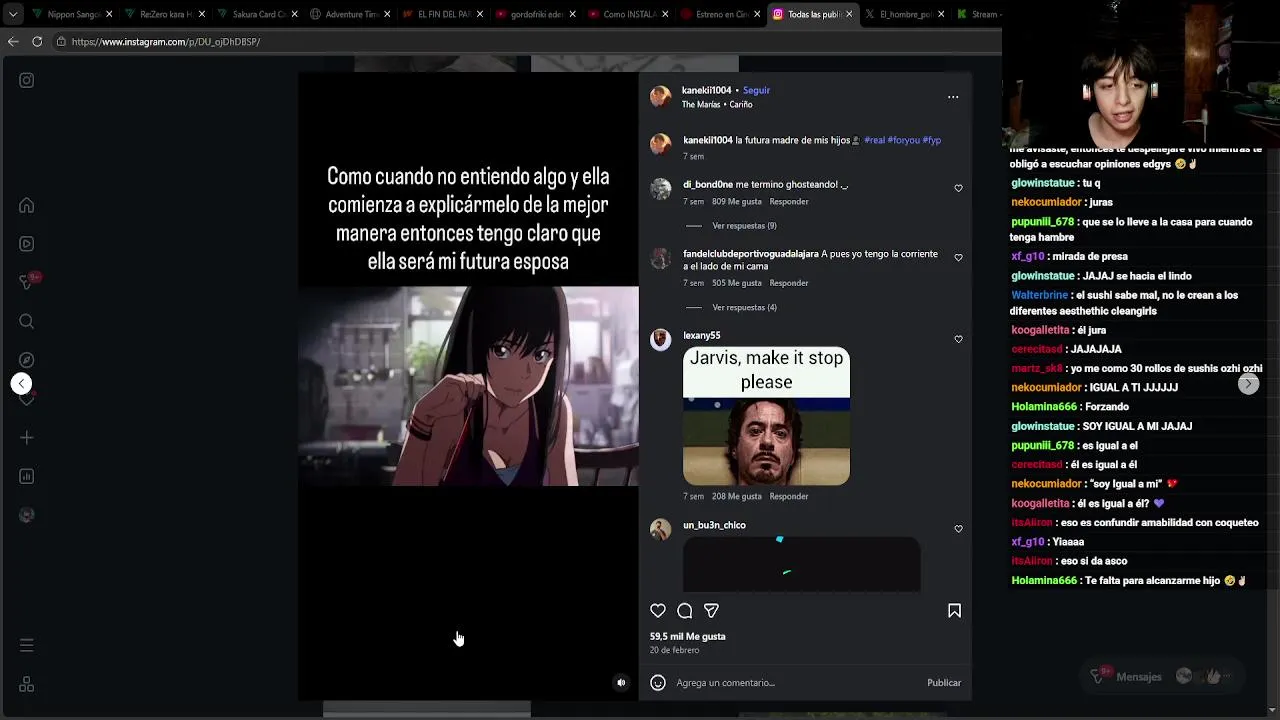Screen dimensions: 1280x720
Task: Click 809 Me gusta on di_bond0ne's comment
Action: coord(737,202)
